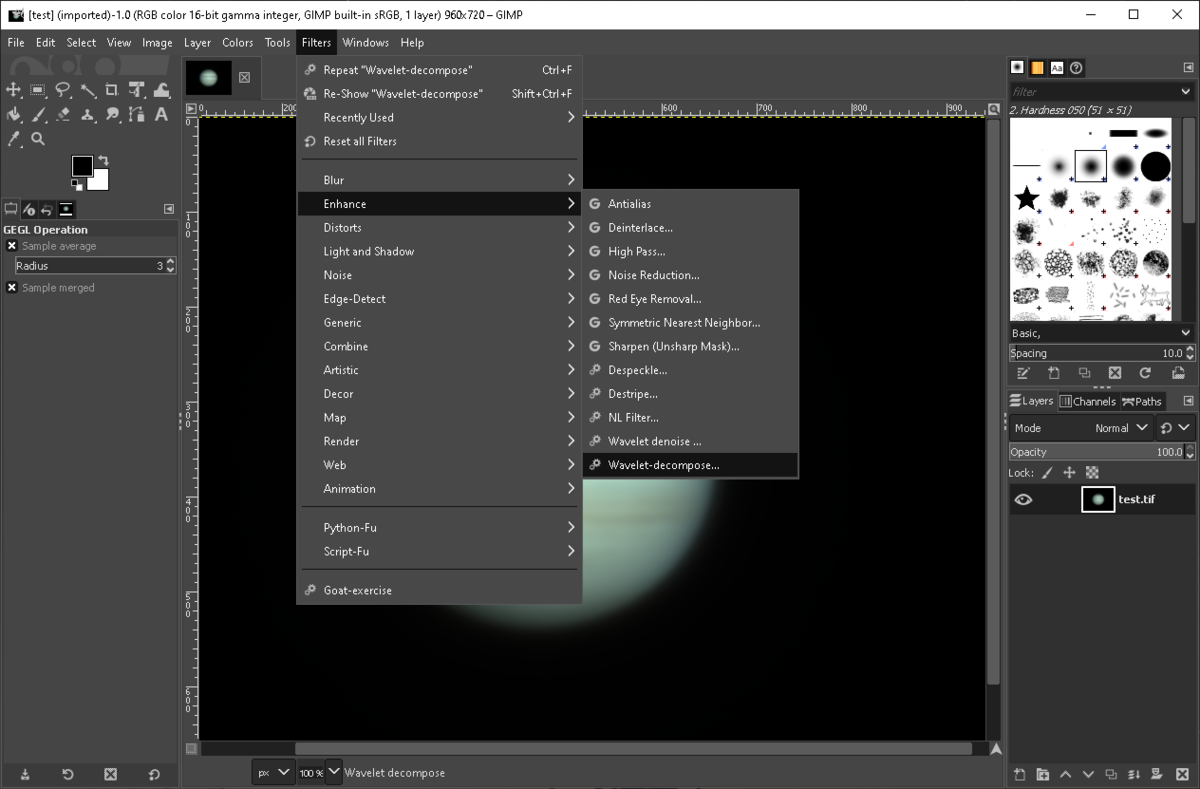Open the layer mode group switcher
This screenshot has width=1200, height=789.
pos(1176,428)
